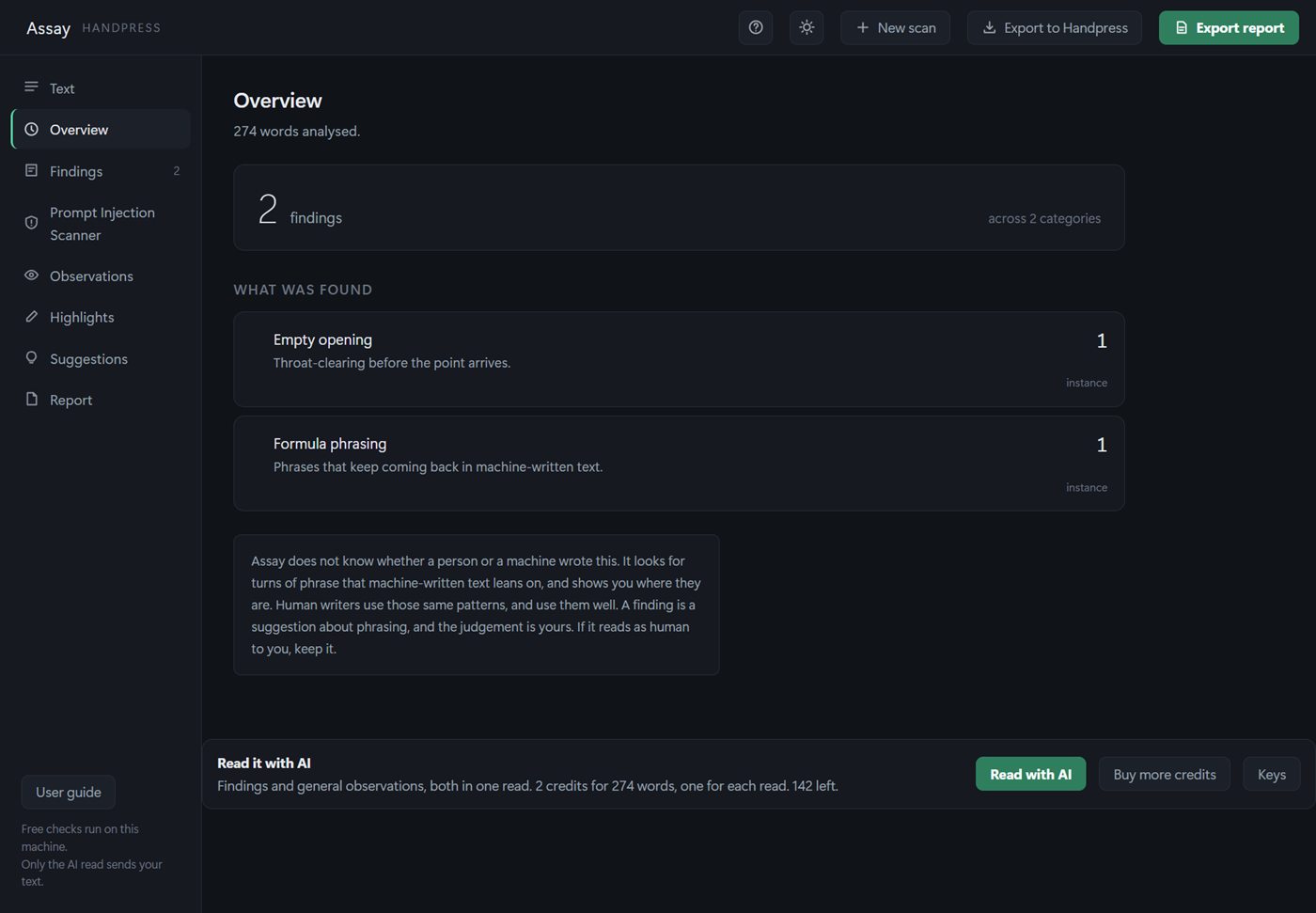Open the Empty opening finding card
Screen dimensions: 1316x913
point(679,359)
